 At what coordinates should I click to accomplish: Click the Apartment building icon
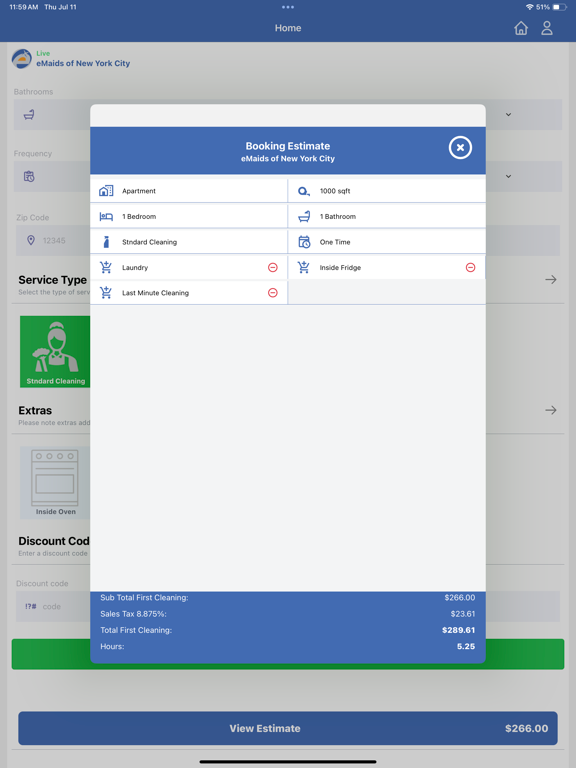tap(106, 191)
